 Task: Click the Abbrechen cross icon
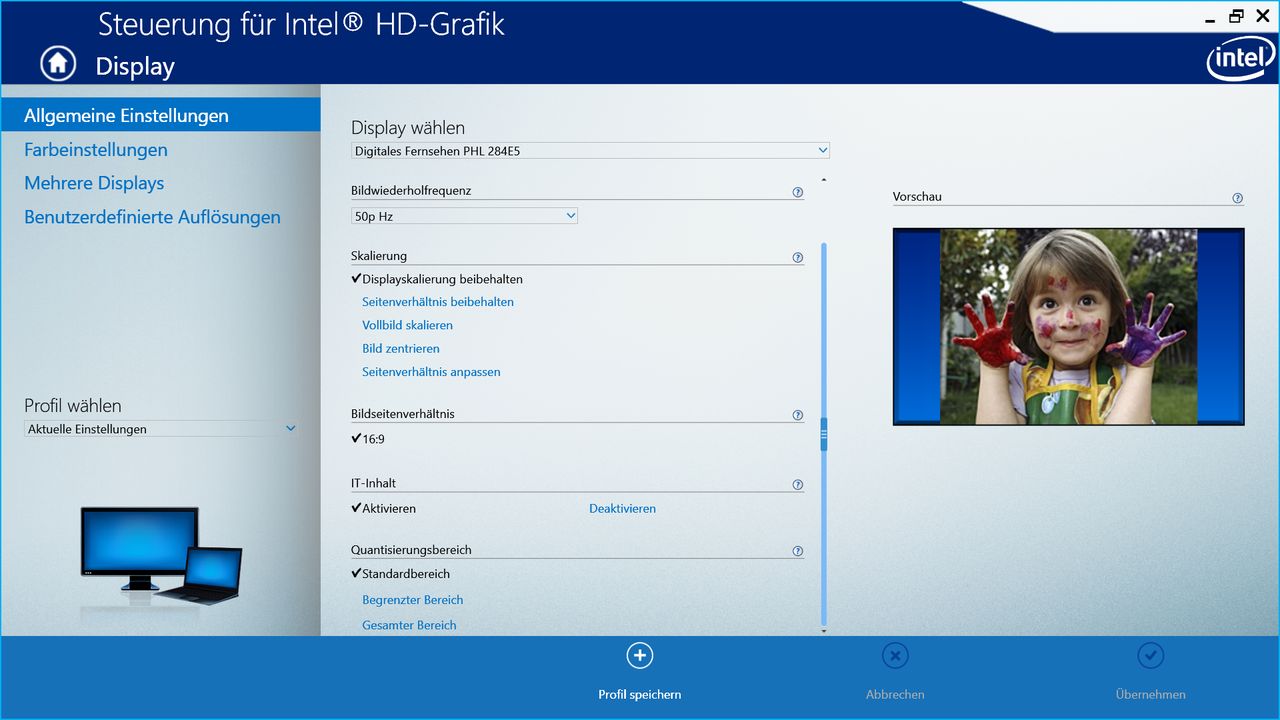[x=895, y=655]
